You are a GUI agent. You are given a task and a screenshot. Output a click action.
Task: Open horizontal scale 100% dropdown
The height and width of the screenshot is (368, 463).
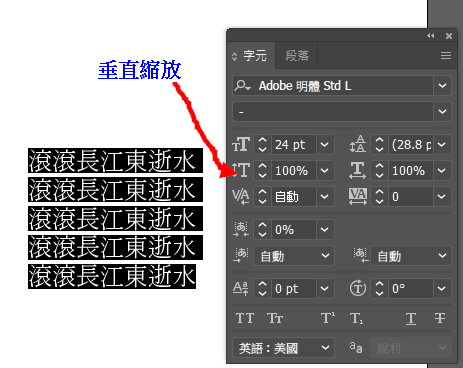tap(442, 171)
